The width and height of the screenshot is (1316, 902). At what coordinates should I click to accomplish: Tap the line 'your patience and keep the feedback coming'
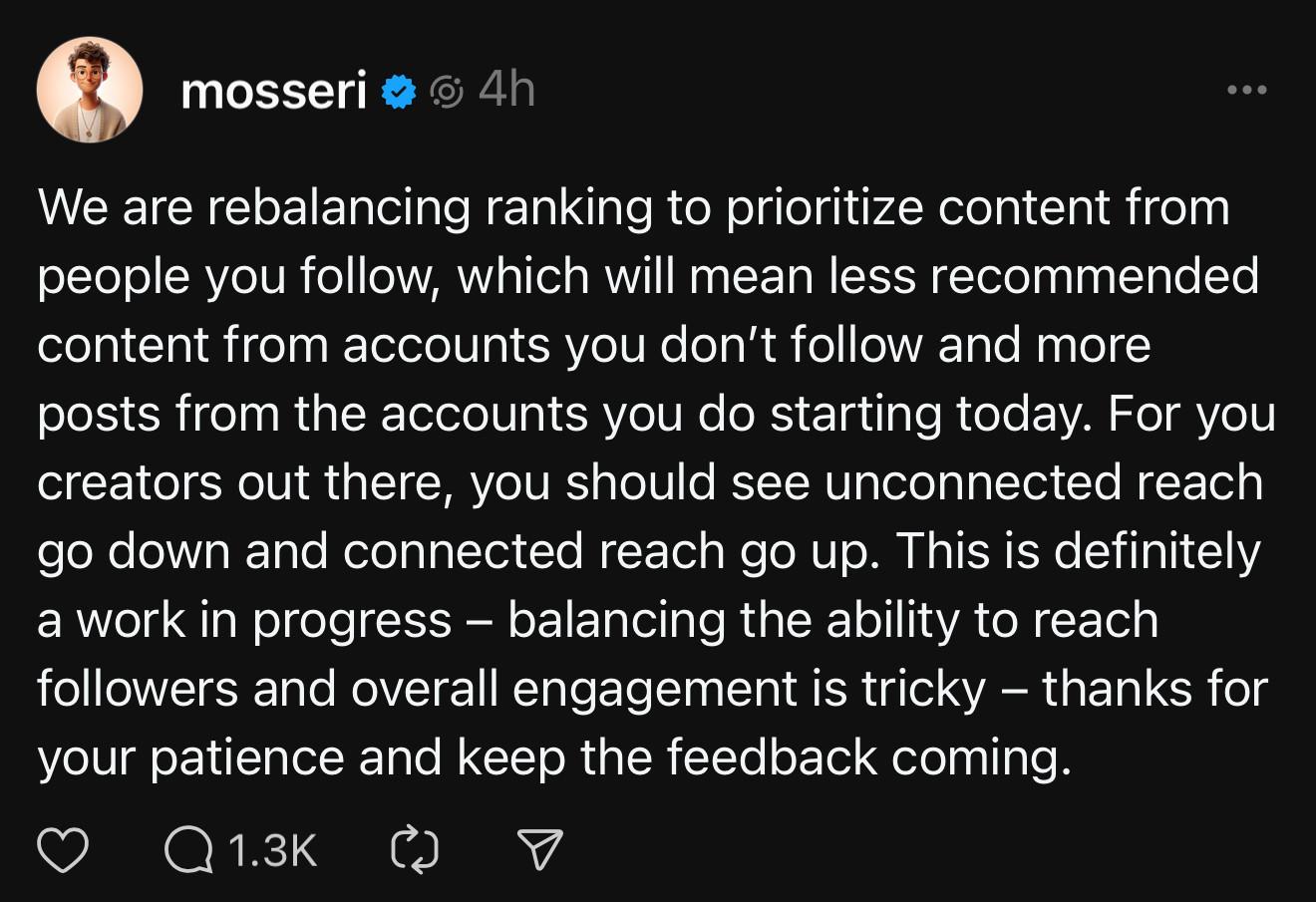point(554,758)
